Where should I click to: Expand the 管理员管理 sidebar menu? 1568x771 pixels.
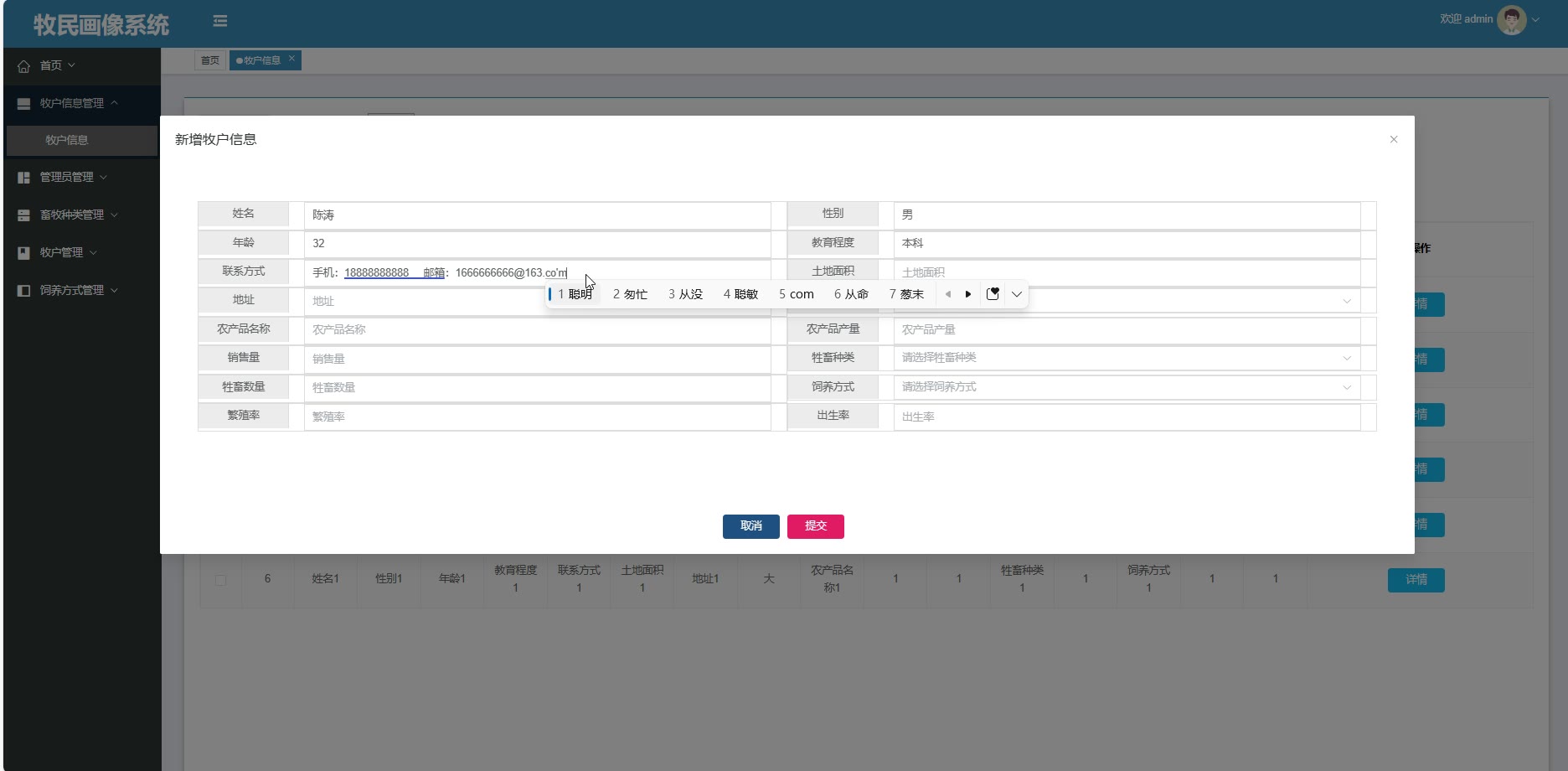81,177
